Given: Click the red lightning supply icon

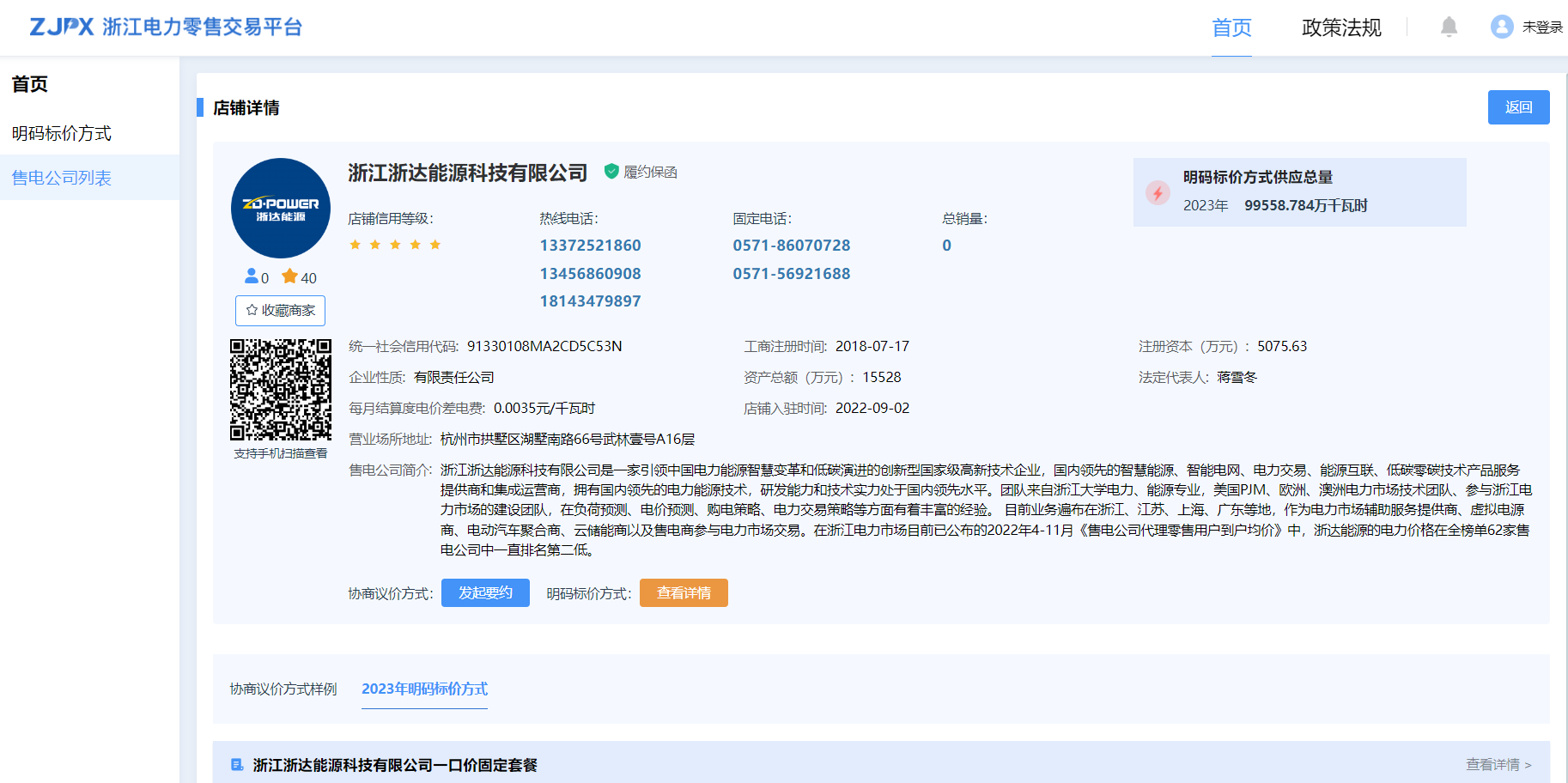Looking at the screenshot, I should (x=1158, y=193).
